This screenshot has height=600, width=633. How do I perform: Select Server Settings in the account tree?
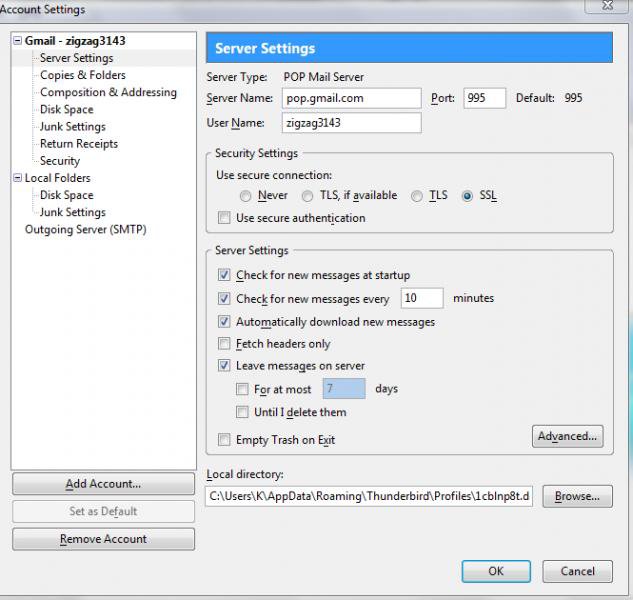76,58
